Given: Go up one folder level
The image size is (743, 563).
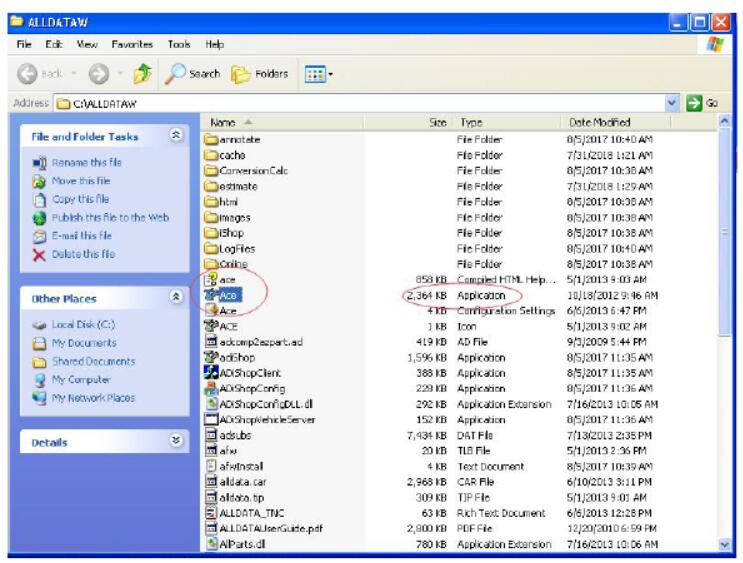Looking at the screenshot, I should (142, 74).
